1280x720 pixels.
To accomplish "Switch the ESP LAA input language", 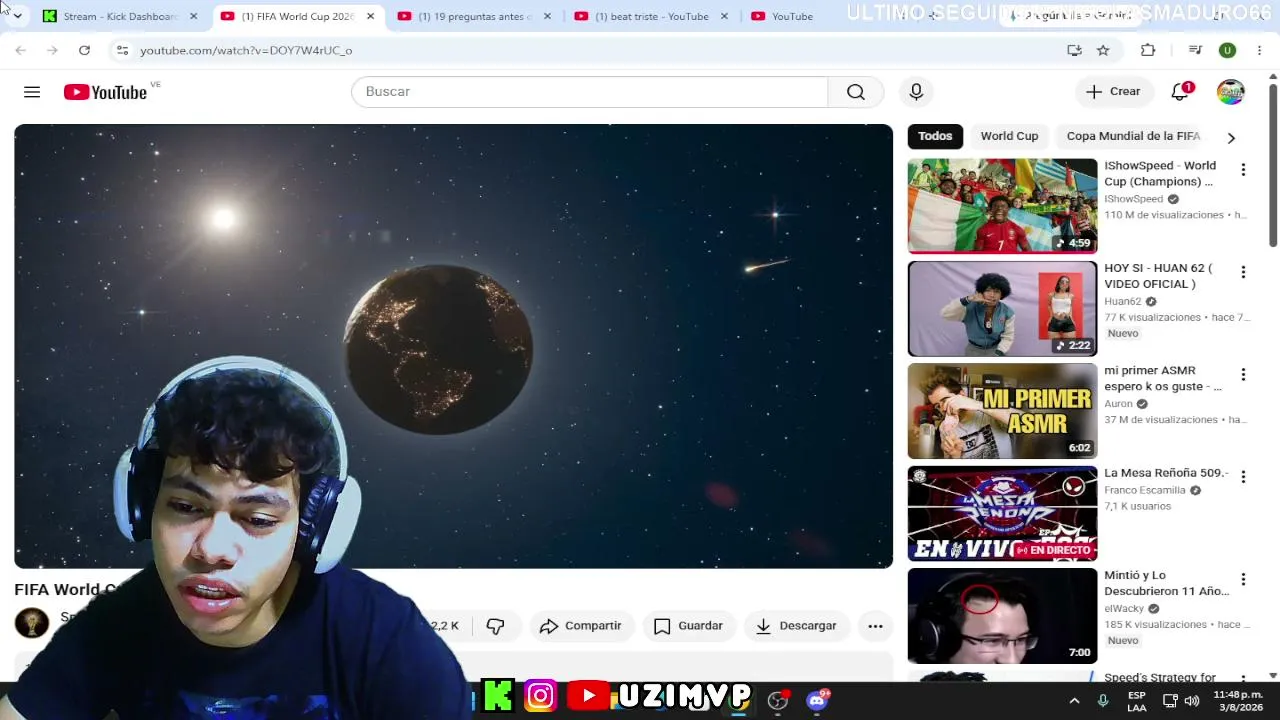I will coord(1137,701).
